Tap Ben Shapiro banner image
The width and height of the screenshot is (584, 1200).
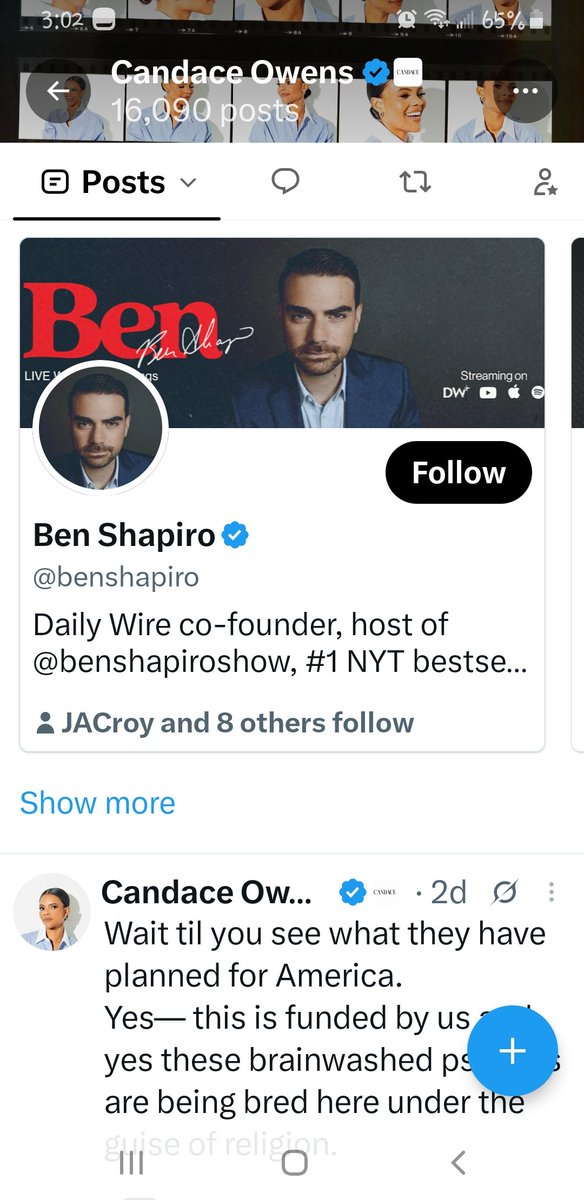[x=282, y=333]
